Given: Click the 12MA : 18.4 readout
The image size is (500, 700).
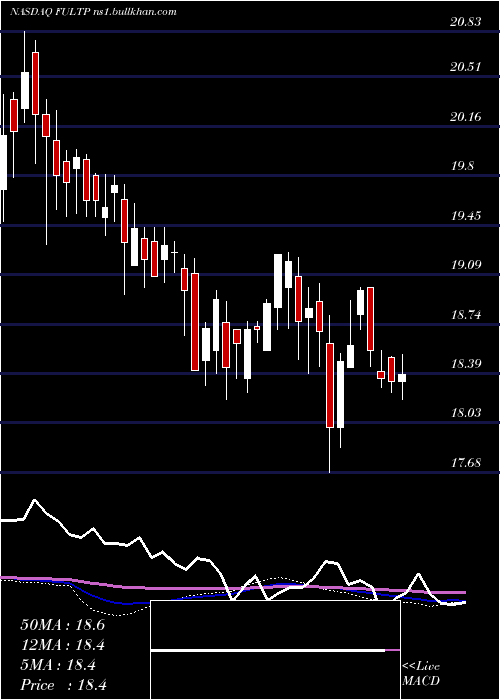Looking at the screenshot, I should (62, 645).
